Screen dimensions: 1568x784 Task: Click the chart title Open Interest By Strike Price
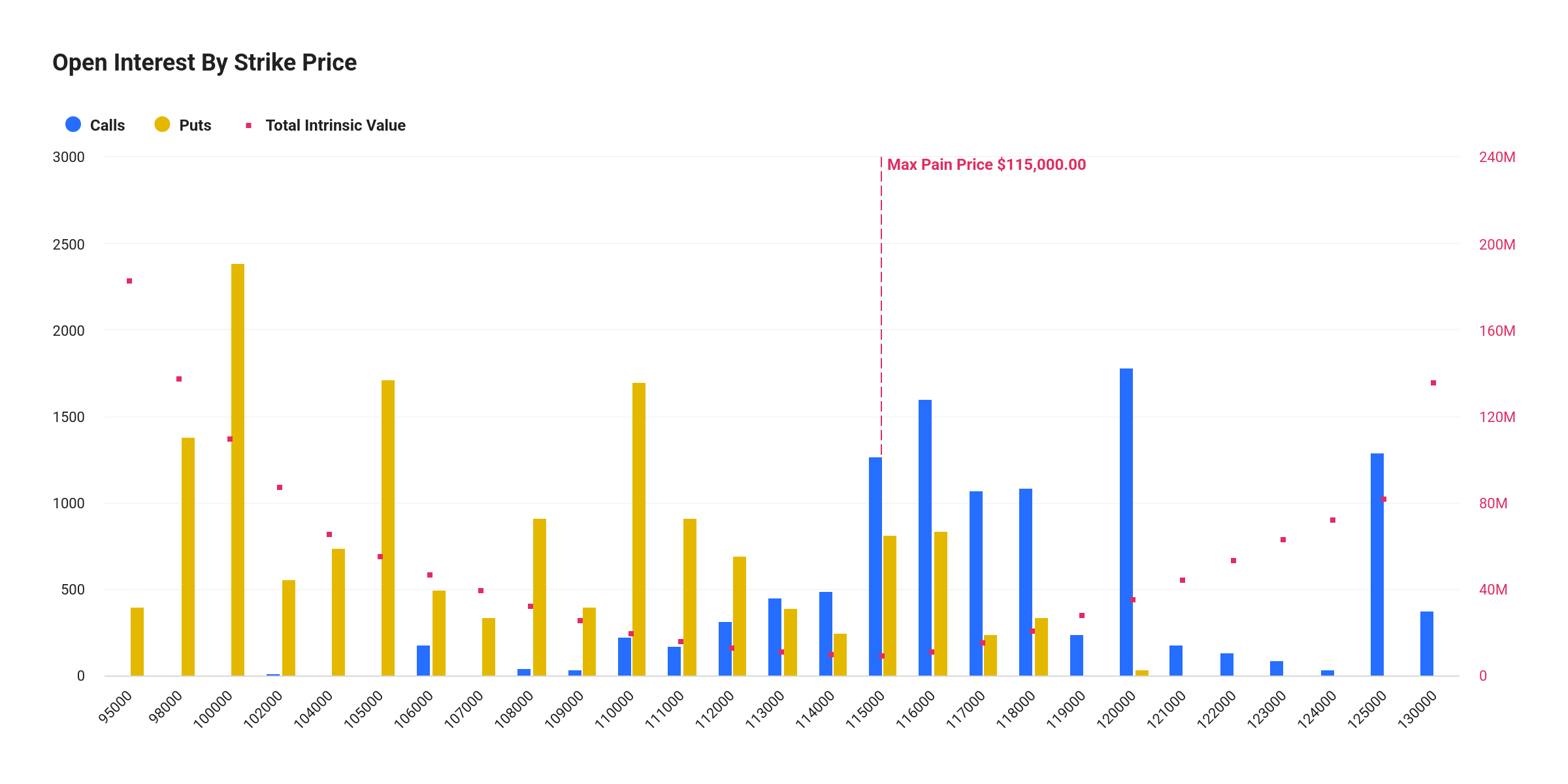tap(204, 63)
